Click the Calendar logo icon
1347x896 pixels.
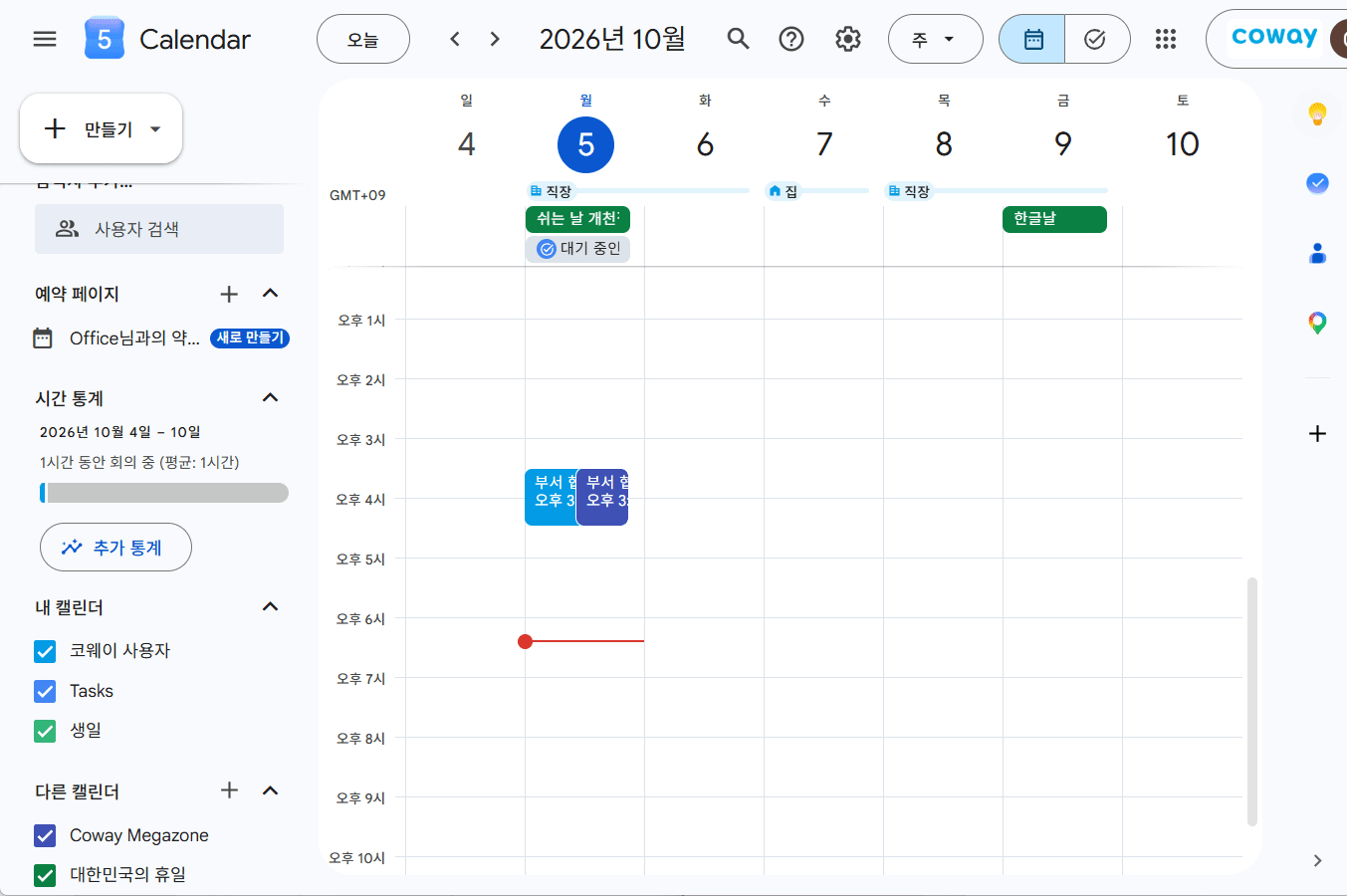point(105,39)
